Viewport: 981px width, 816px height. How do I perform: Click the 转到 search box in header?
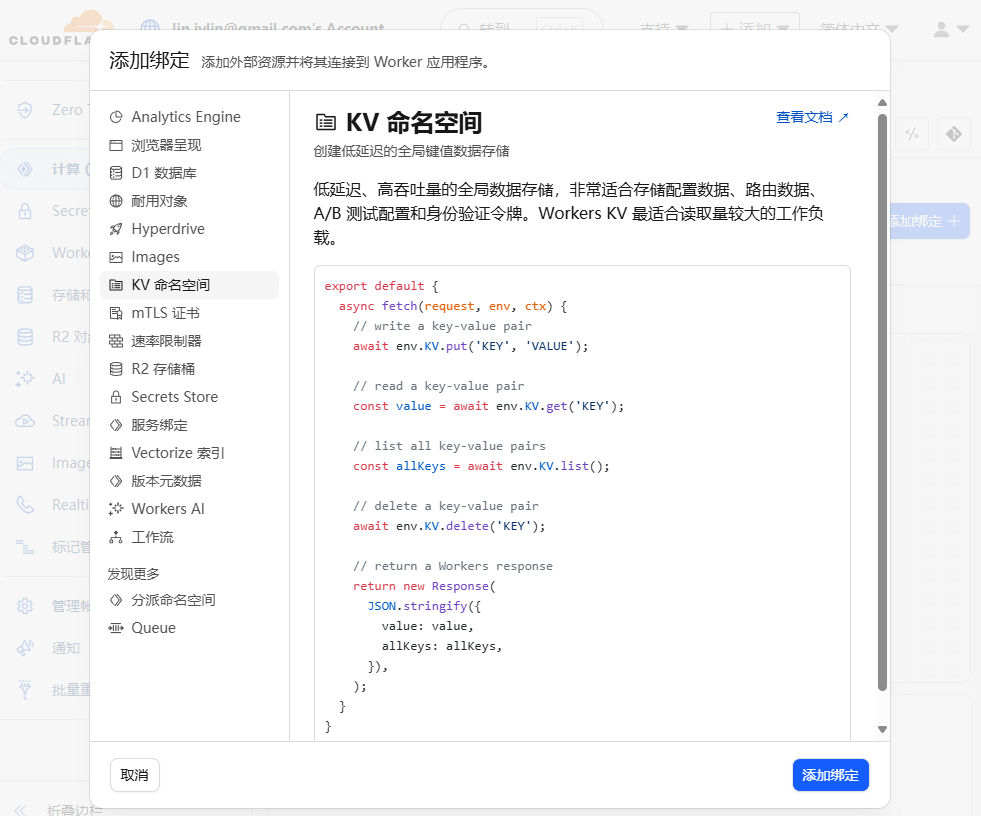522,28
